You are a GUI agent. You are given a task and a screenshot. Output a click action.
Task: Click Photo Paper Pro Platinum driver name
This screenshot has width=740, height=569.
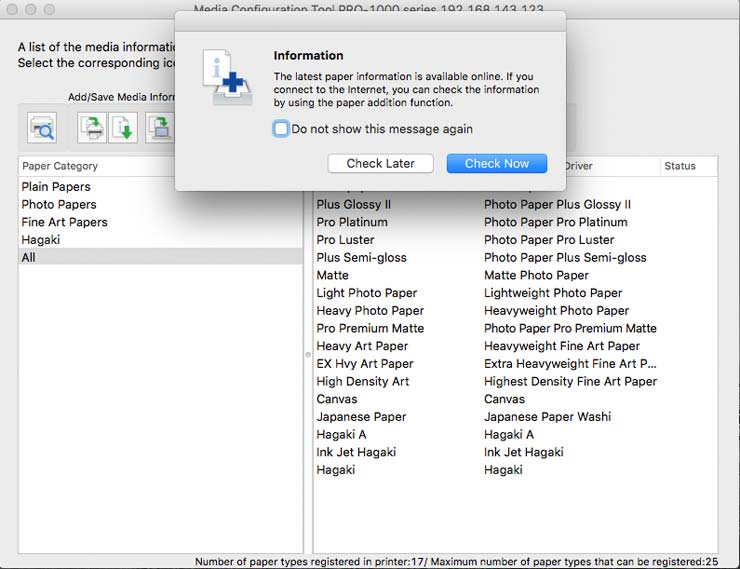point(556,222)
